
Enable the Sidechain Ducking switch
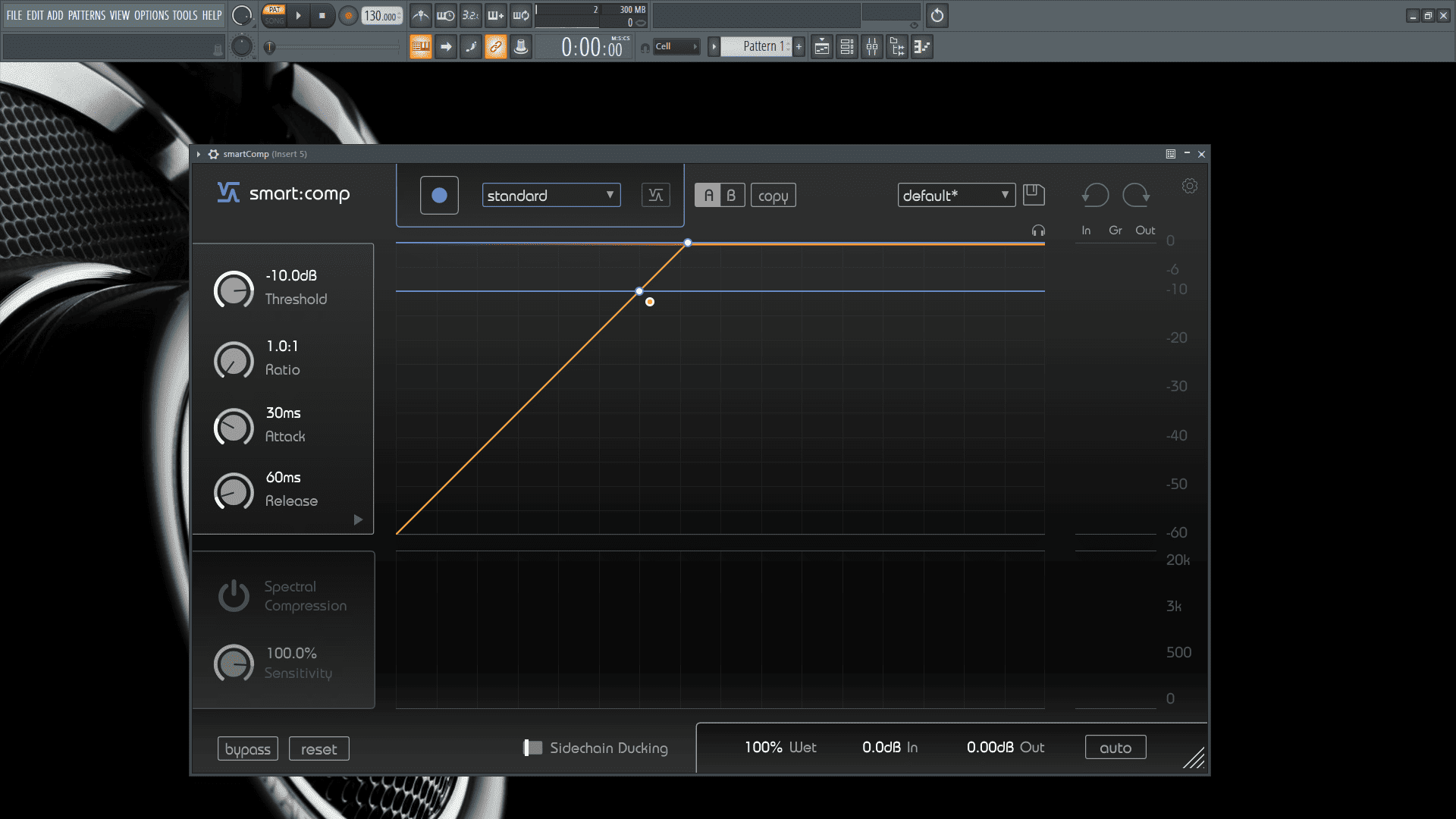(x=533, y=748)
